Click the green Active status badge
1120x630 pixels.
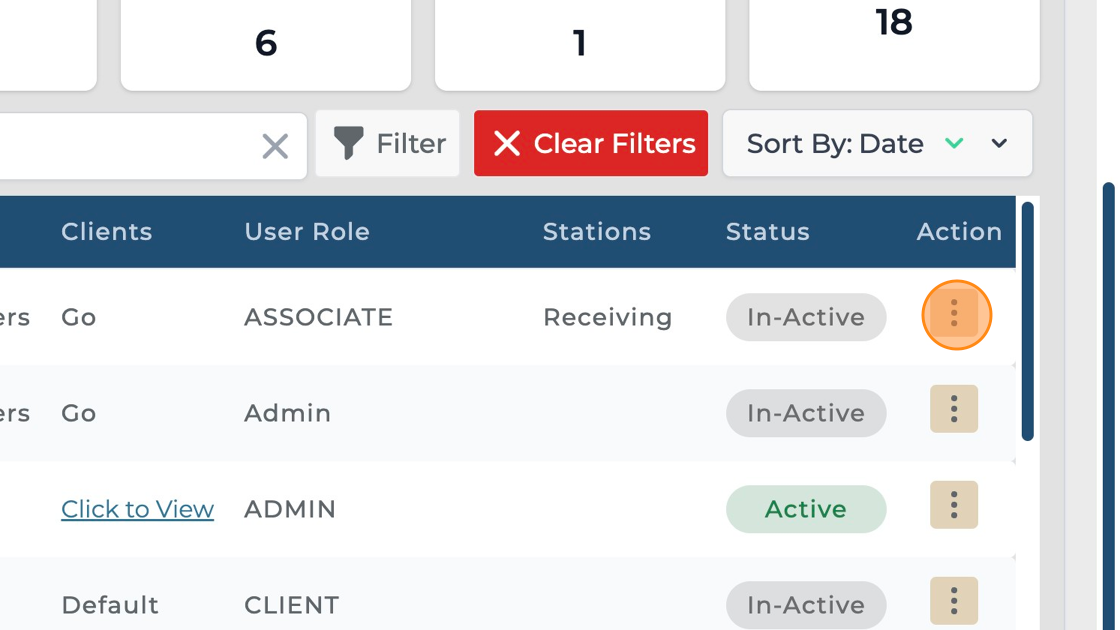[x=806, y=509]
